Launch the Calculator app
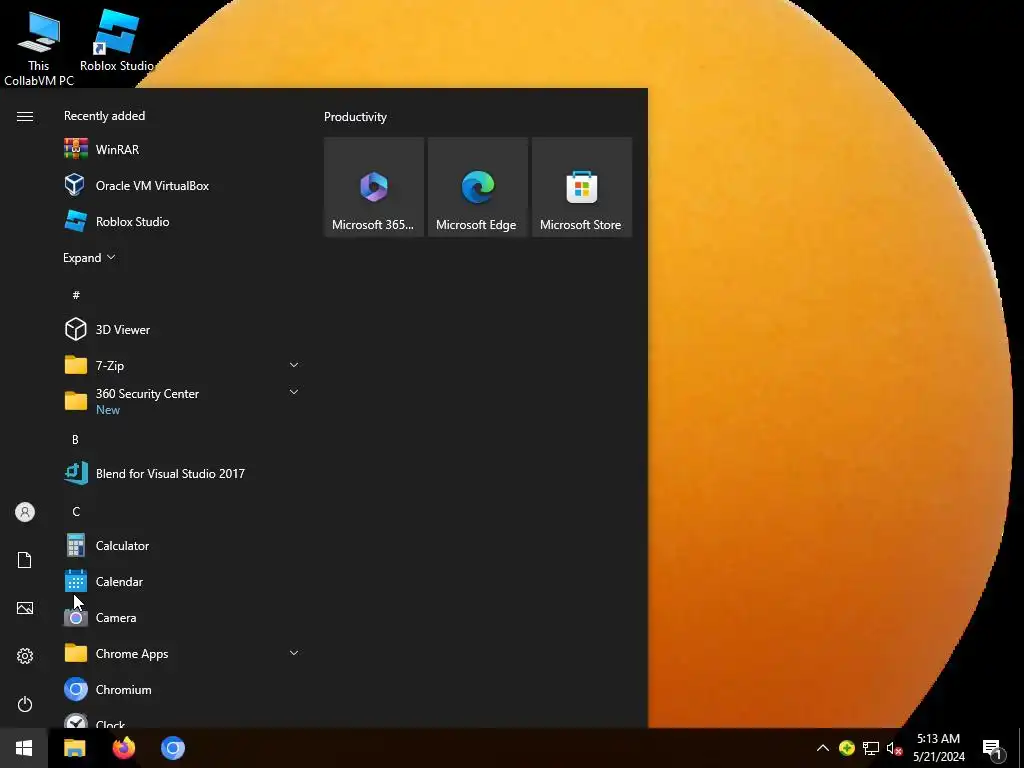This screenshot has width=1024, height=768. 182,545
